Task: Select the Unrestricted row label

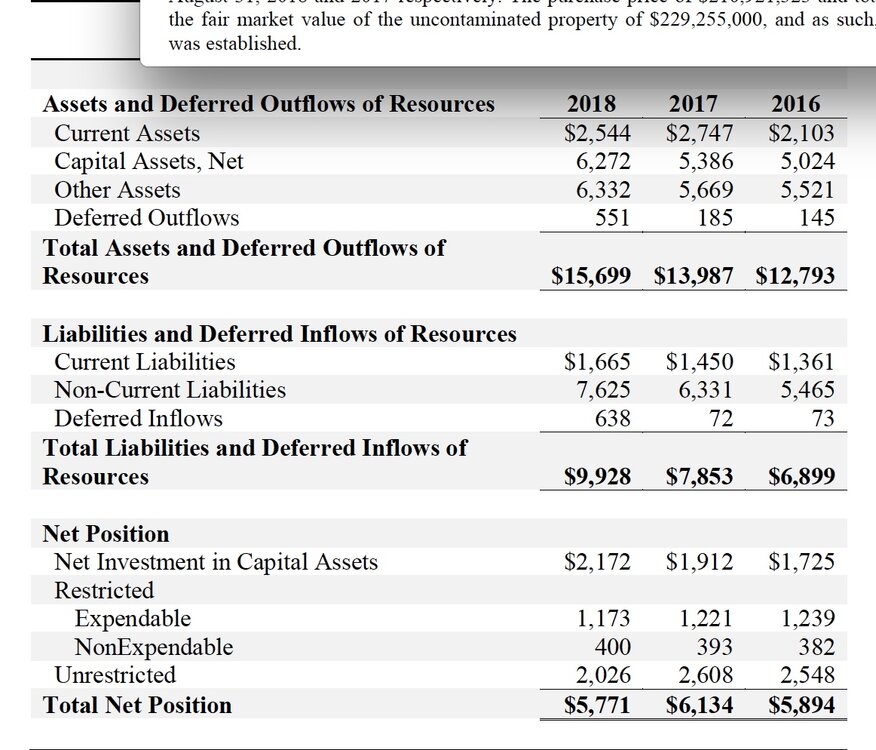Action: click(x=115, y=675)
